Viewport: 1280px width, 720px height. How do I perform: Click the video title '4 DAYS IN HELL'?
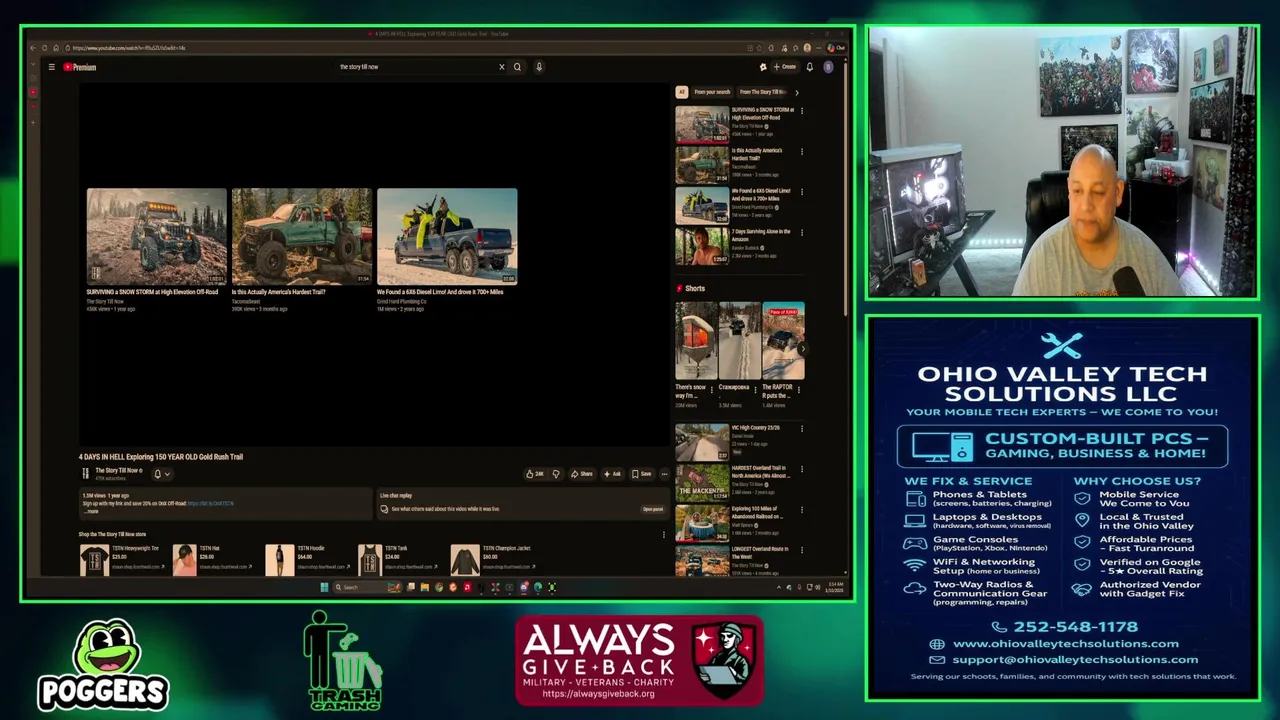click(161, 457)
